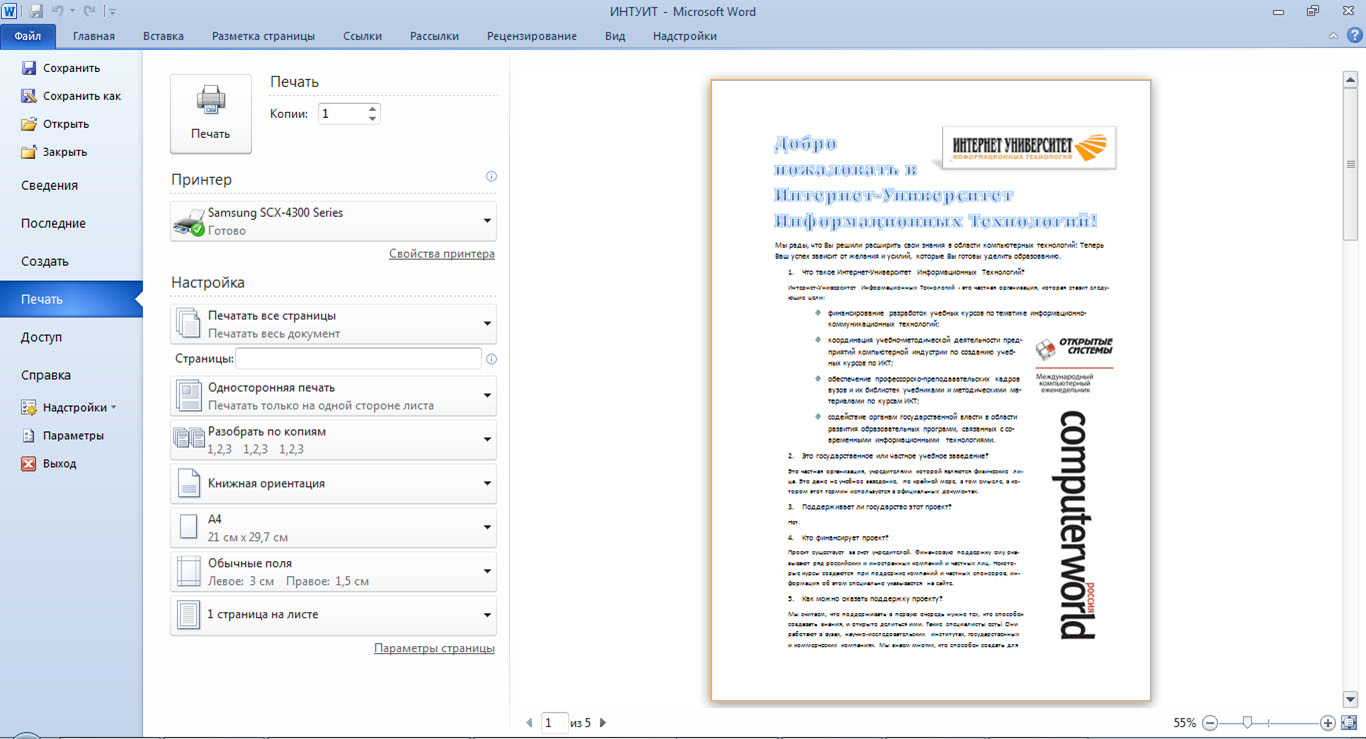Switch to the Разметка страницы tab
1366x739 pixels.
tap(263, 36)
